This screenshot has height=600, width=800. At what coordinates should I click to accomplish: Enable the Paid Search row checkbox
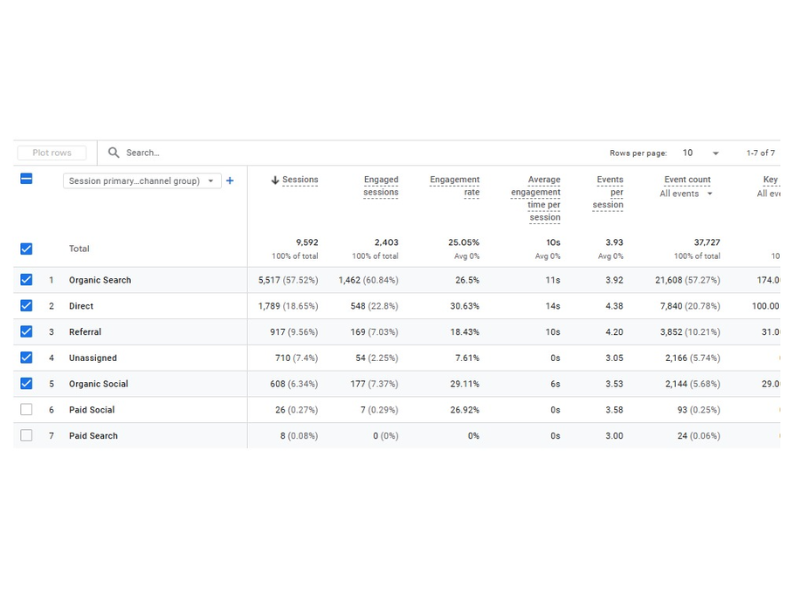click(x=26, y=436)
